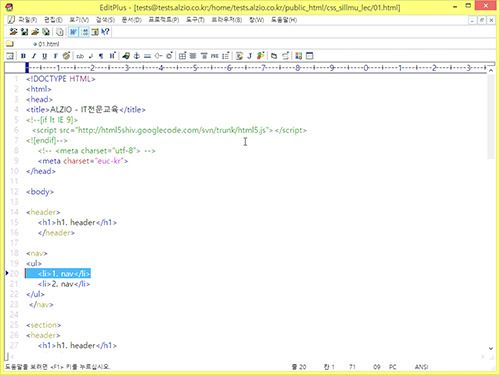Image resolution: width=500 pixels, height=375 pixels.
Task: Click line number 20 in the gutter
Action: [x=14, y=274]
